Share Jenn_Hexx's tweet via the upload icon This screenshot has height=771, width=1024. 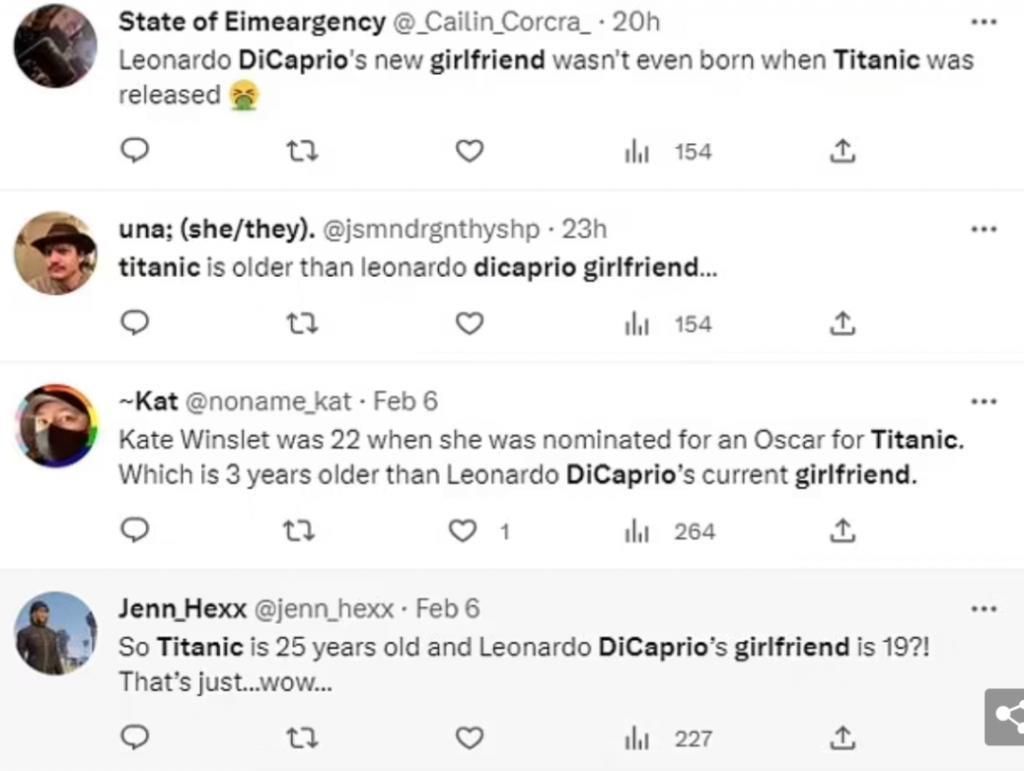coord(842,738)
